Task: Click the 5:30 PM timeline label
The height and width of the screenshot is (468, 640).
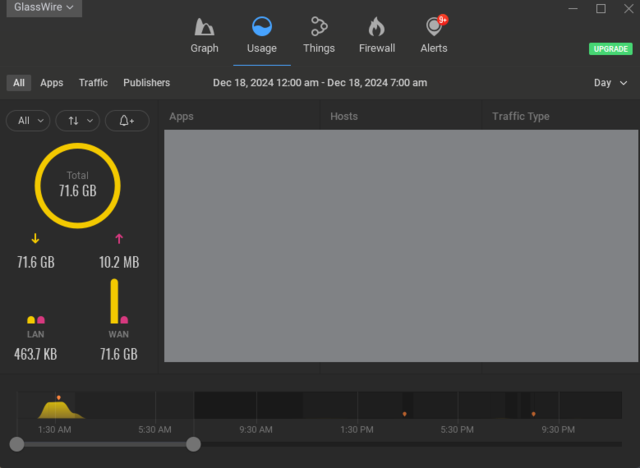Action: pyautogui.click(x=457, y=430)
